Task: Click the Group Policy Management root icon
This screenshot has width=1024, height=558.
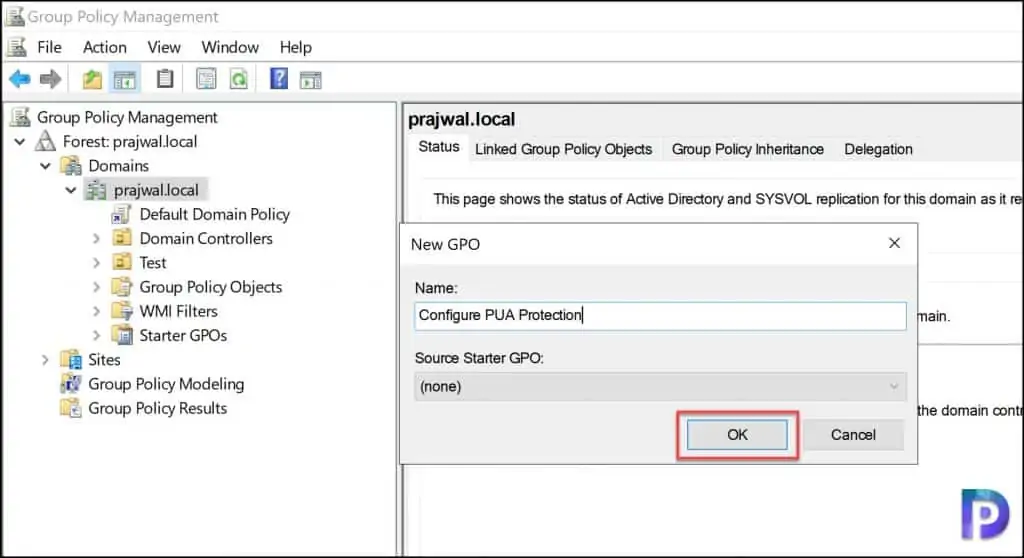Action: click(x=21, y=118)
